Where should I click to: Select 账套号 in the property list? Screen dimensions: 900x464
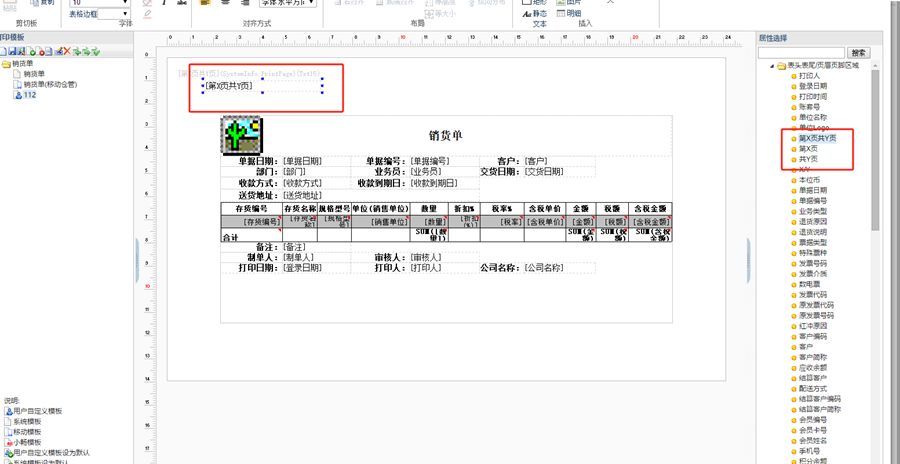tap(809, 107)
